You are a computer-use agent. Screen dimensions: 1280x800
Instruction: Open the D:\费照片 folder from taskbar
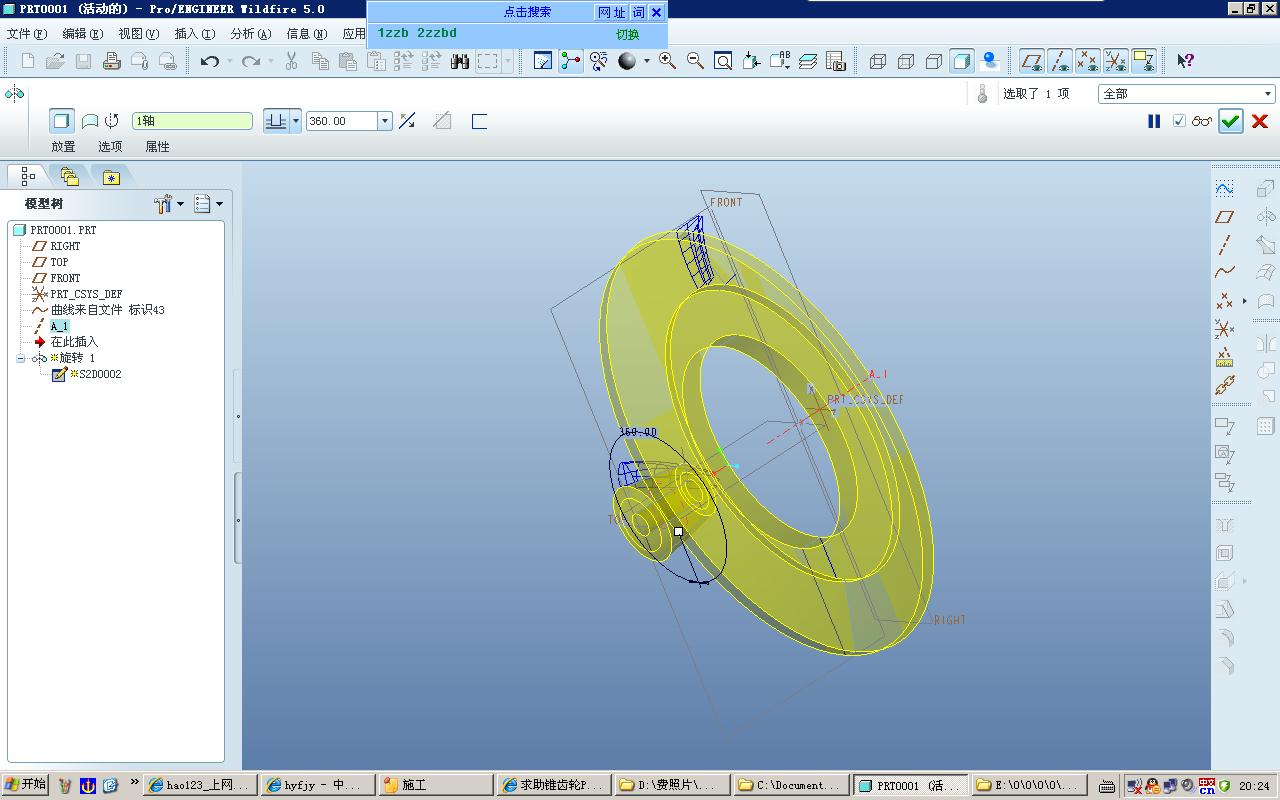(673, 785)
